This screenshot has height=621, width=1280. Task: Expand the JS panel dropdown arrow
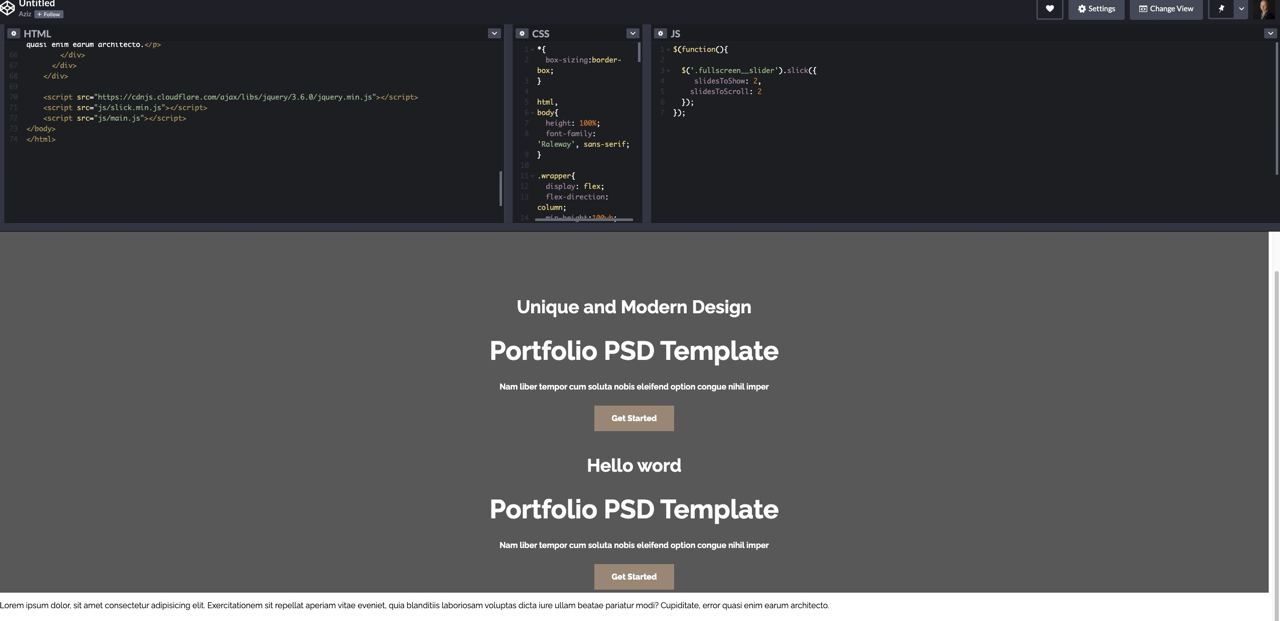[x=1270, y=33]
